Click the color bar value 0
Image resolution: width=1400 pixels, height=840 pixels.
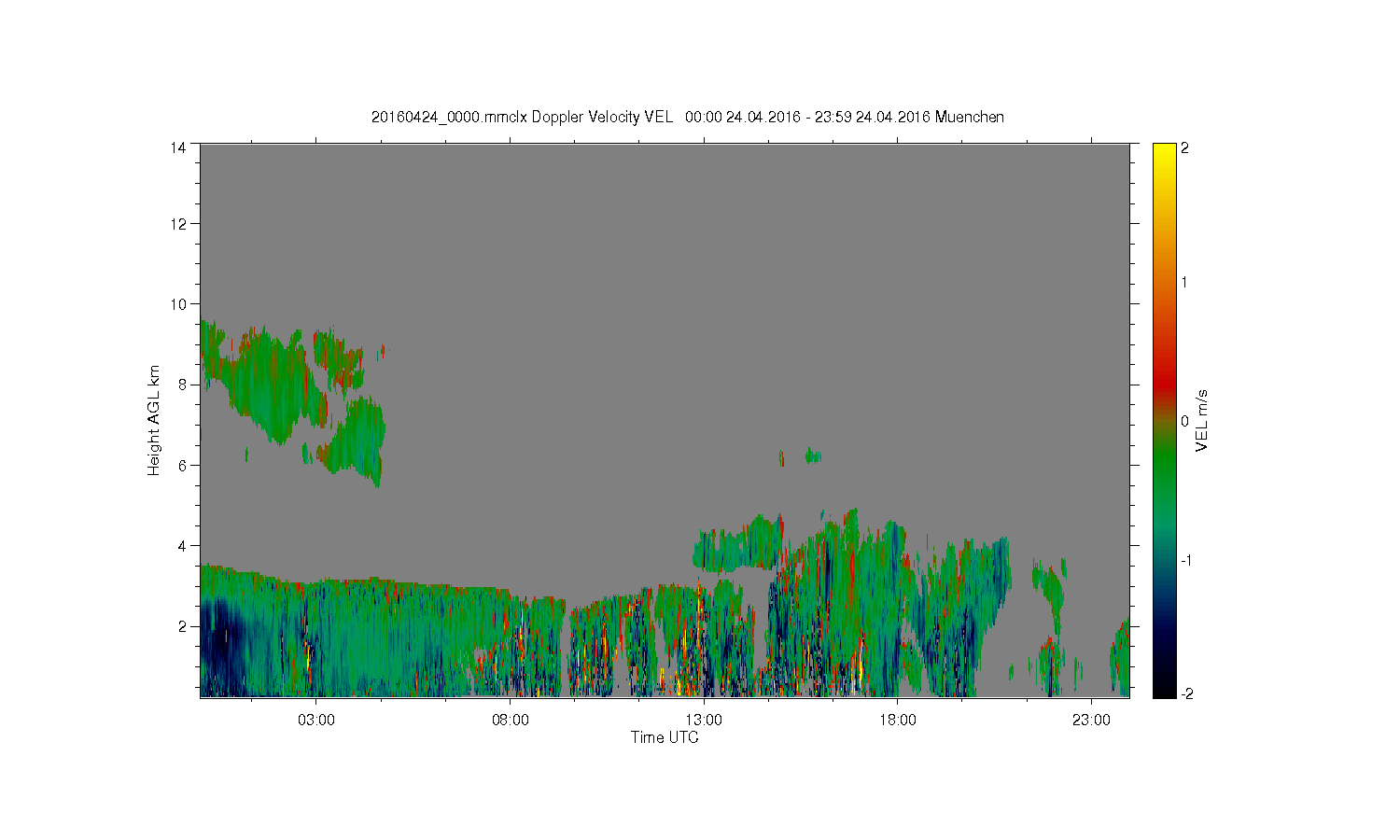click(1184, 421)
